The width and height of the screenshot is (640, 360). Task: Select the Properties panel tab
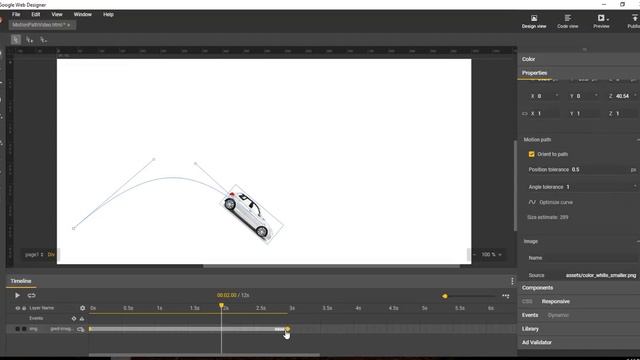(x=534, y=73)
